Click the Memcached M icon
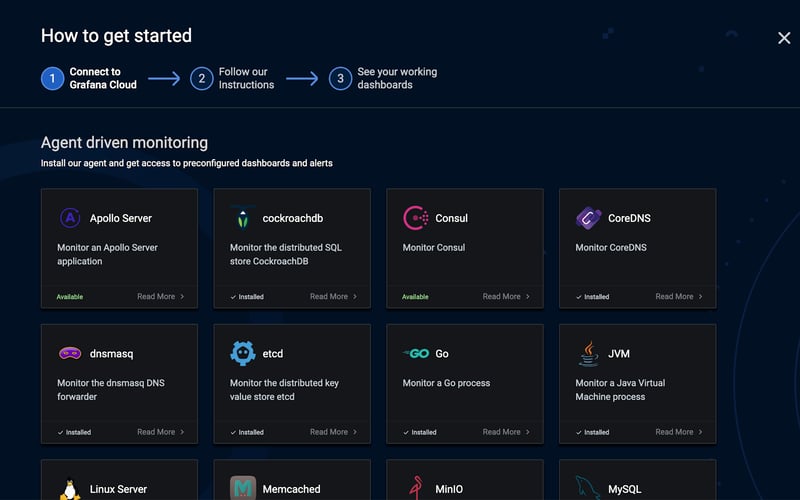800x500 pixels. point(243,488)
